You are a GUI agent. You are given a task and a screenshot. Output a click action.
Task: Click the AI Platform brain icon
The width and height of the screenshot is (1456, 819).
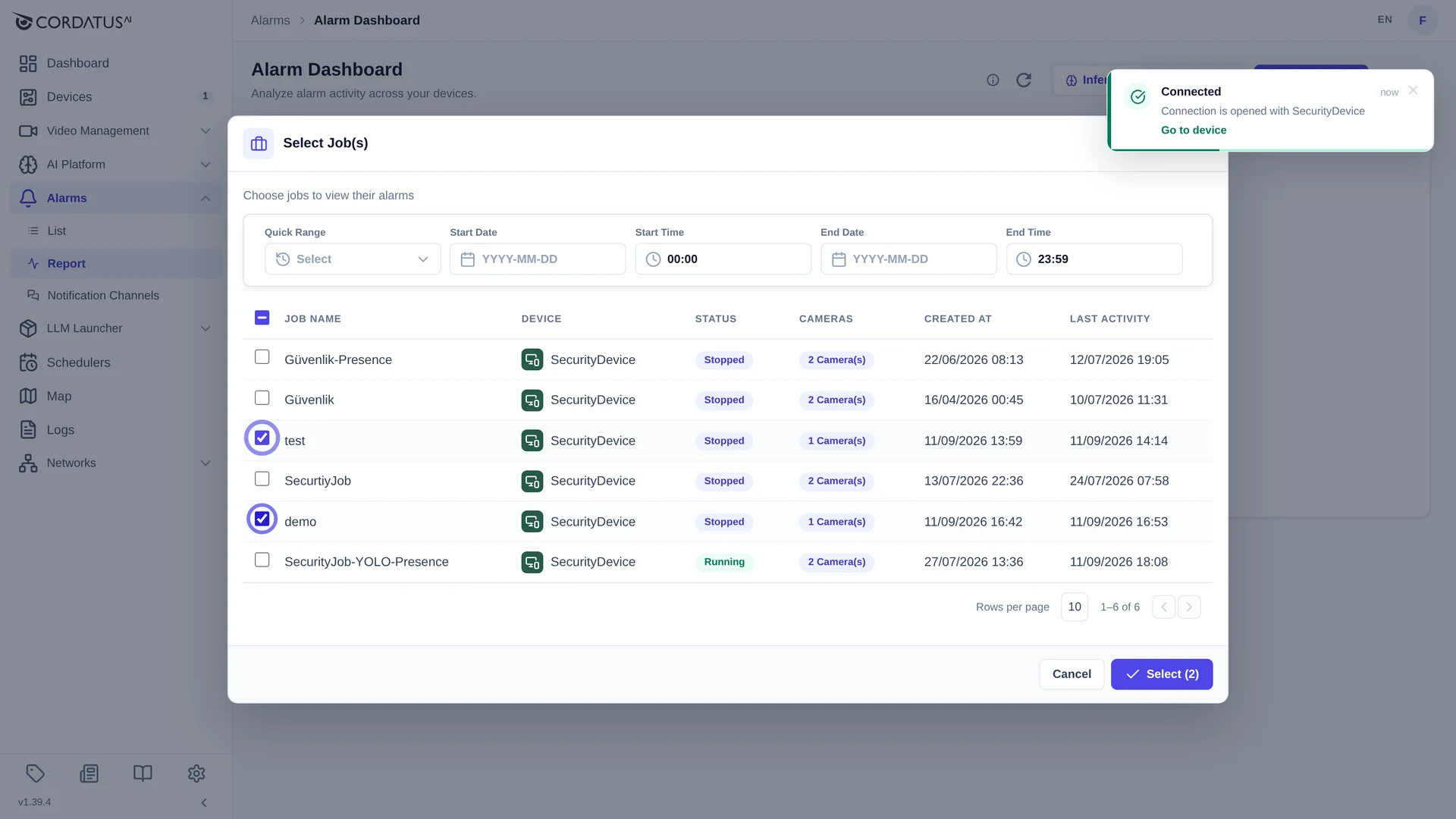28,165
